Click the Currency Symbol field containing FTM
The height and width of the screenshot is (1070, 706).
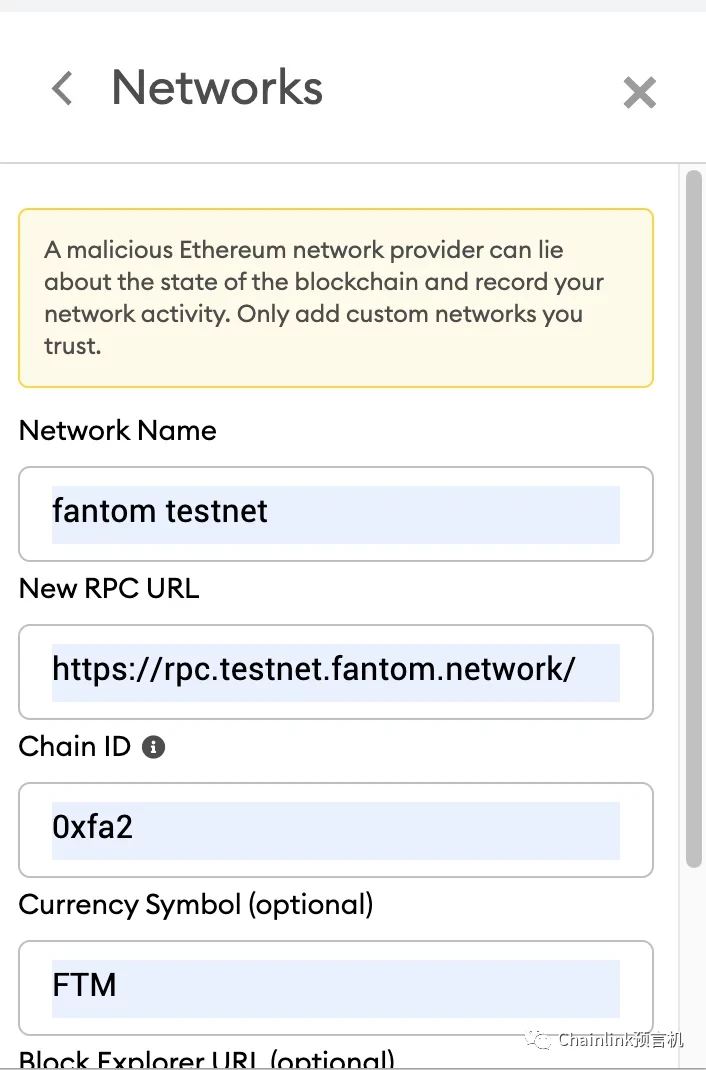pos(335,988)
